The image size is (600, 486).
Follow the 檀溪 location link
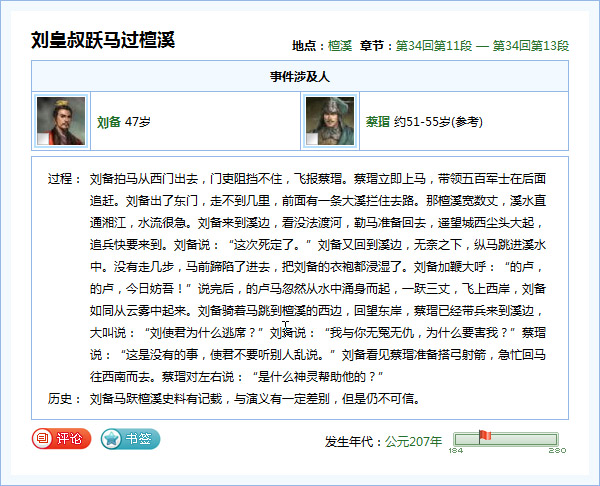[339, 46]
